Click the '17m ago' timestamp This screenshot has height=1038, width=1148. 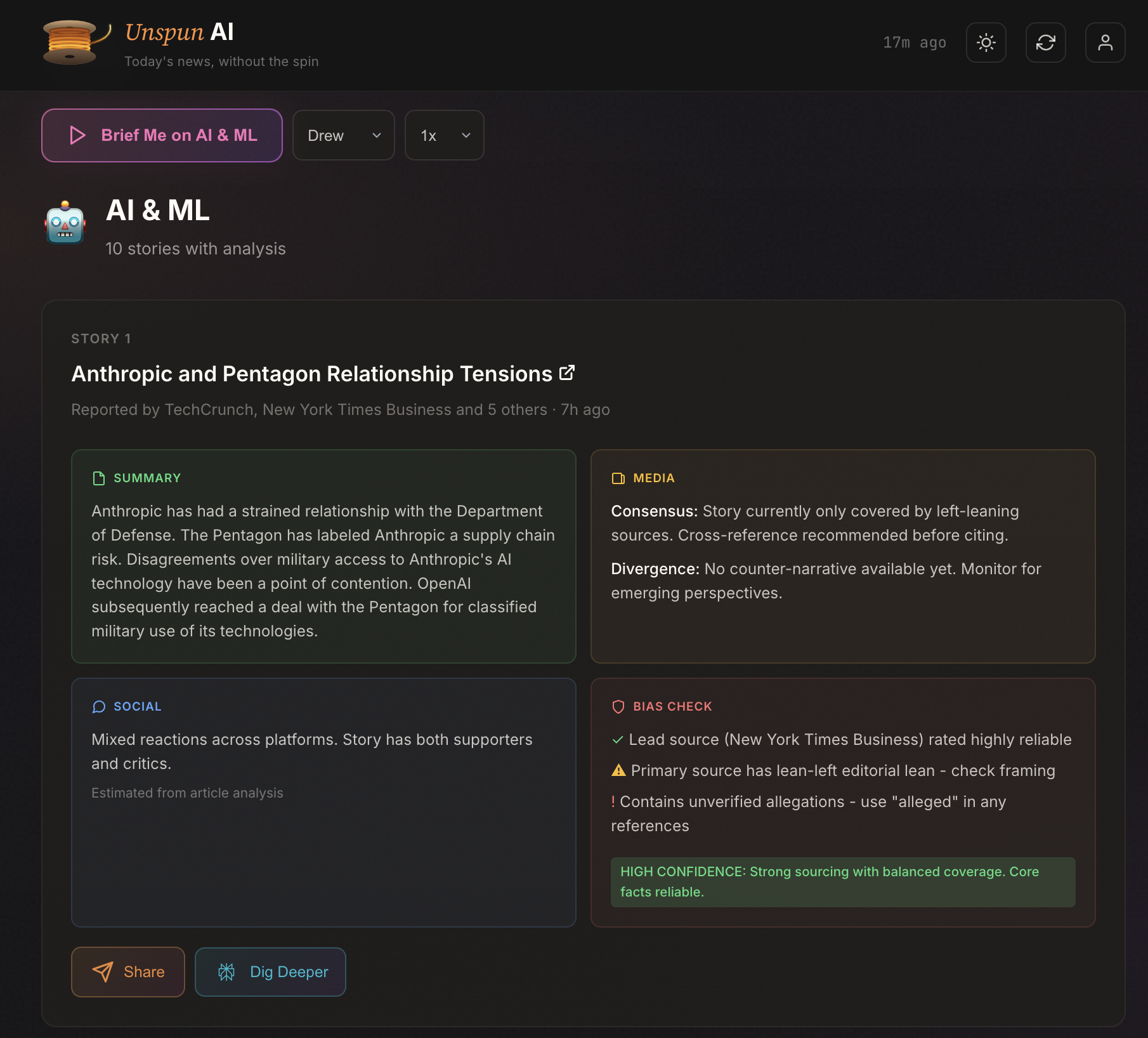(915, 43)
